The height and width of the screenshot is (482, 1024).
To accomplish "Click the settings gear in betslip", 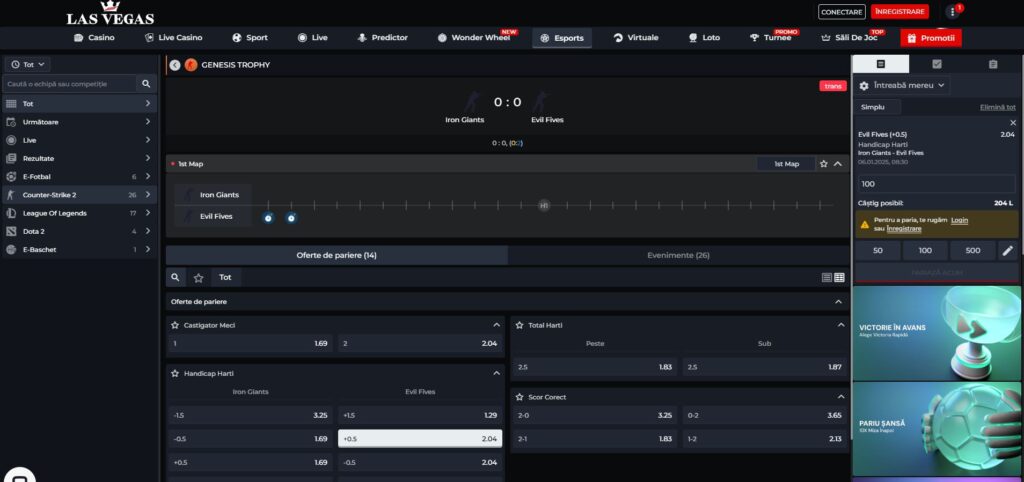I will click(864, 86).
